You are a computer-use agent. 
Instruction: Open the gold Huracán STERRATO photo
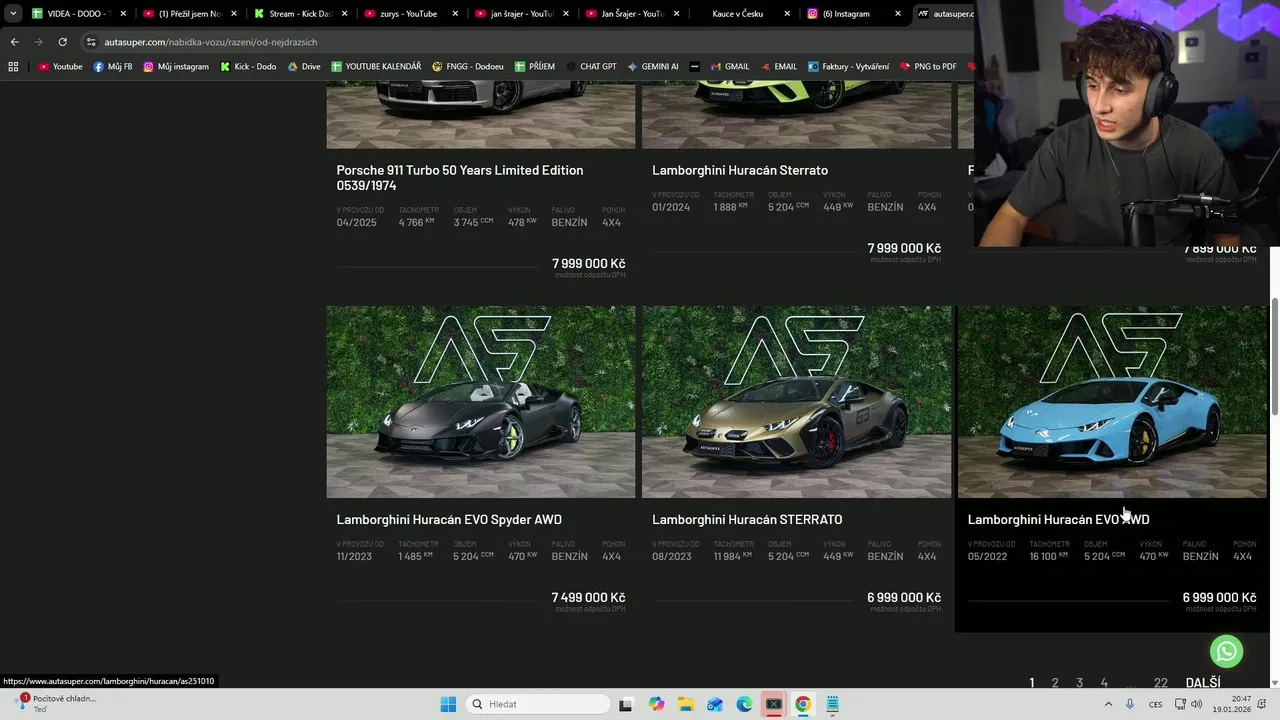pos(796,402)
